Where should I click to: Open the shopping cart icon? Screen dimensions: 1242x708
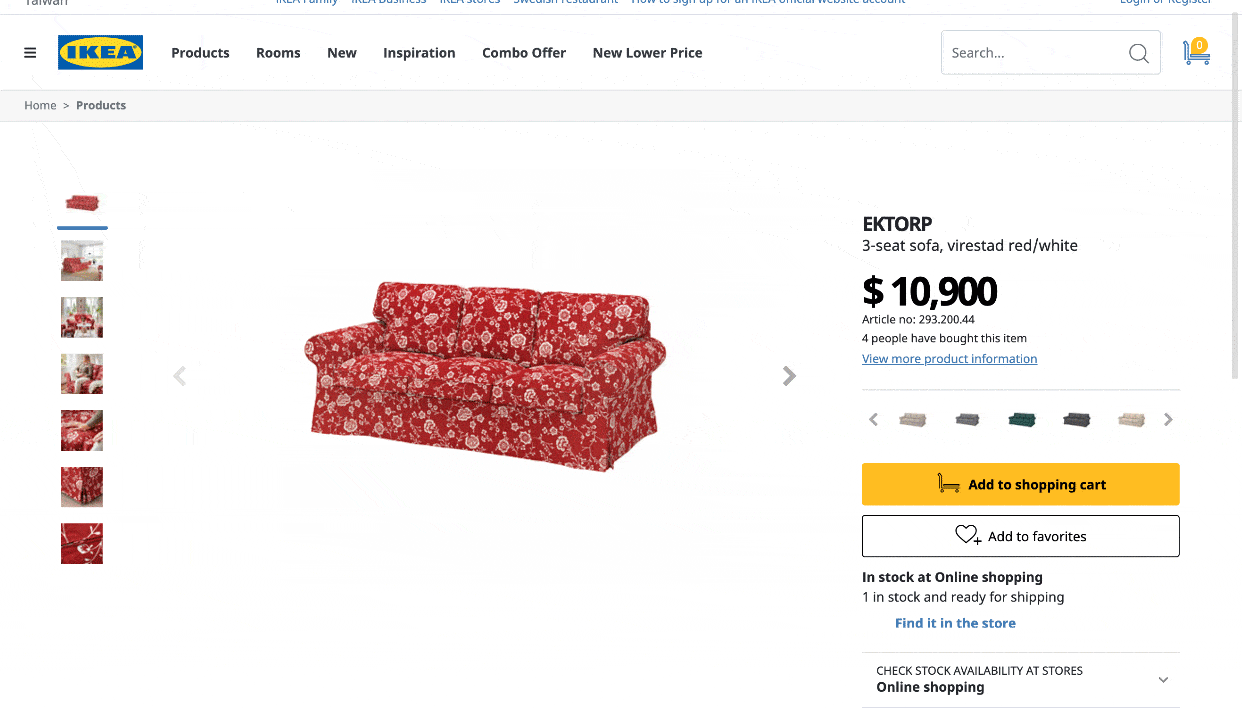tap(1196, 52)
